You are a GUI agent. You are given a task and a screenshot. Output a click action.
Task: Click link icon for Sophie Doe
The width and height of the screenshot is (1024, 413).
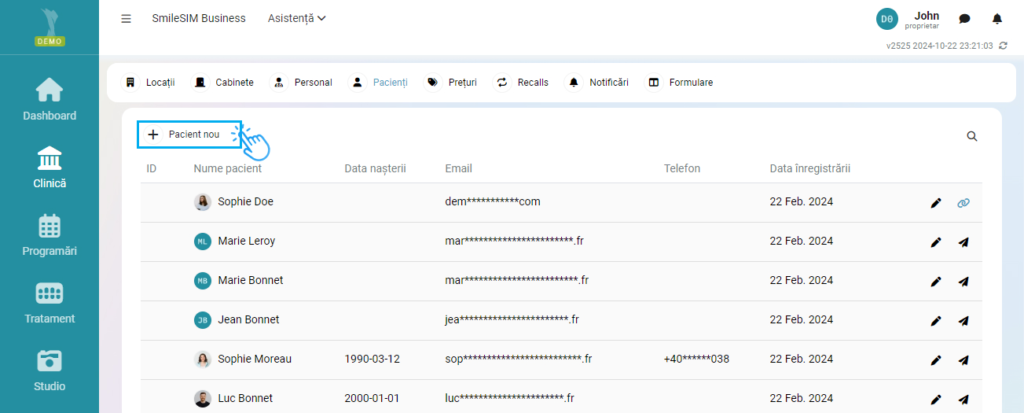[x=964, y=202]
